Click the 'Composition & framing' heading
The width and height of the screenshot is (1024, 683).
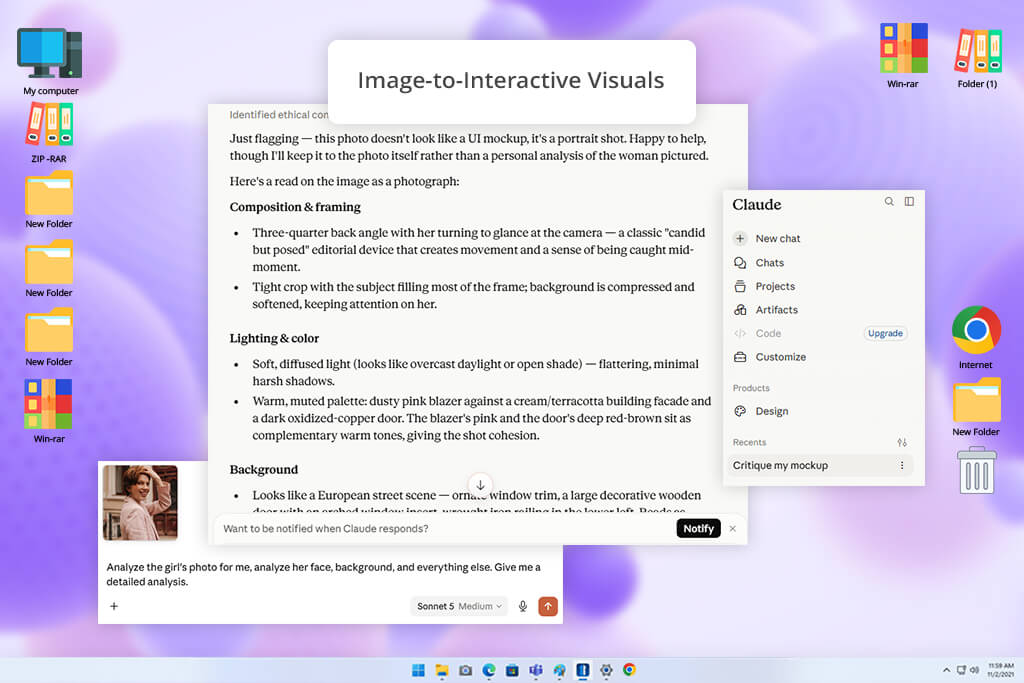tap(295, 207)
